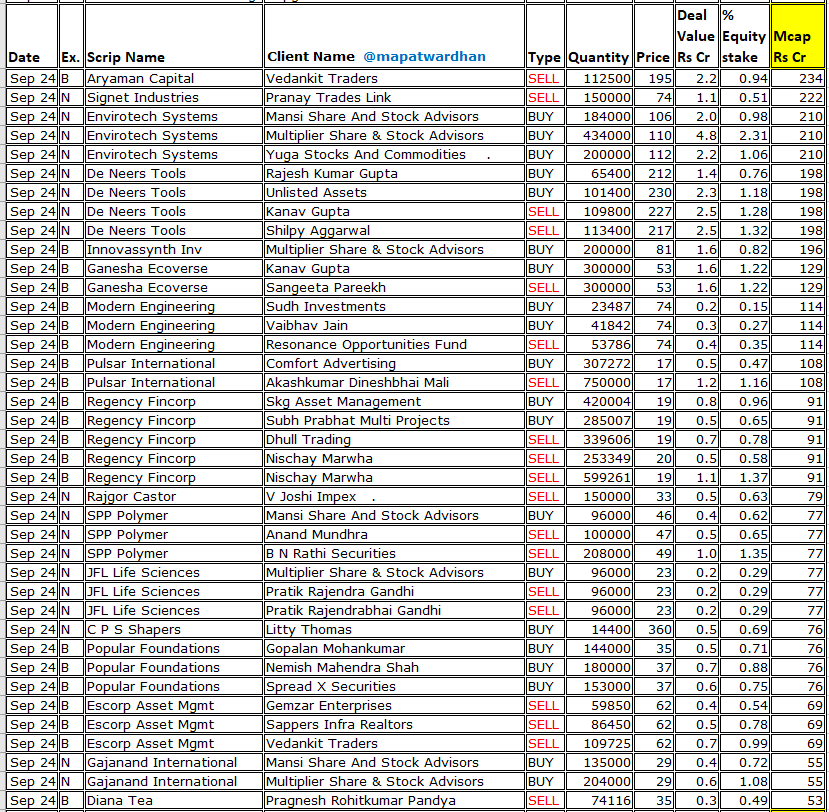This screenshot has width=829, height=812.
Task: Click the Signet Industries scrip cell
Action: point(173,97)
